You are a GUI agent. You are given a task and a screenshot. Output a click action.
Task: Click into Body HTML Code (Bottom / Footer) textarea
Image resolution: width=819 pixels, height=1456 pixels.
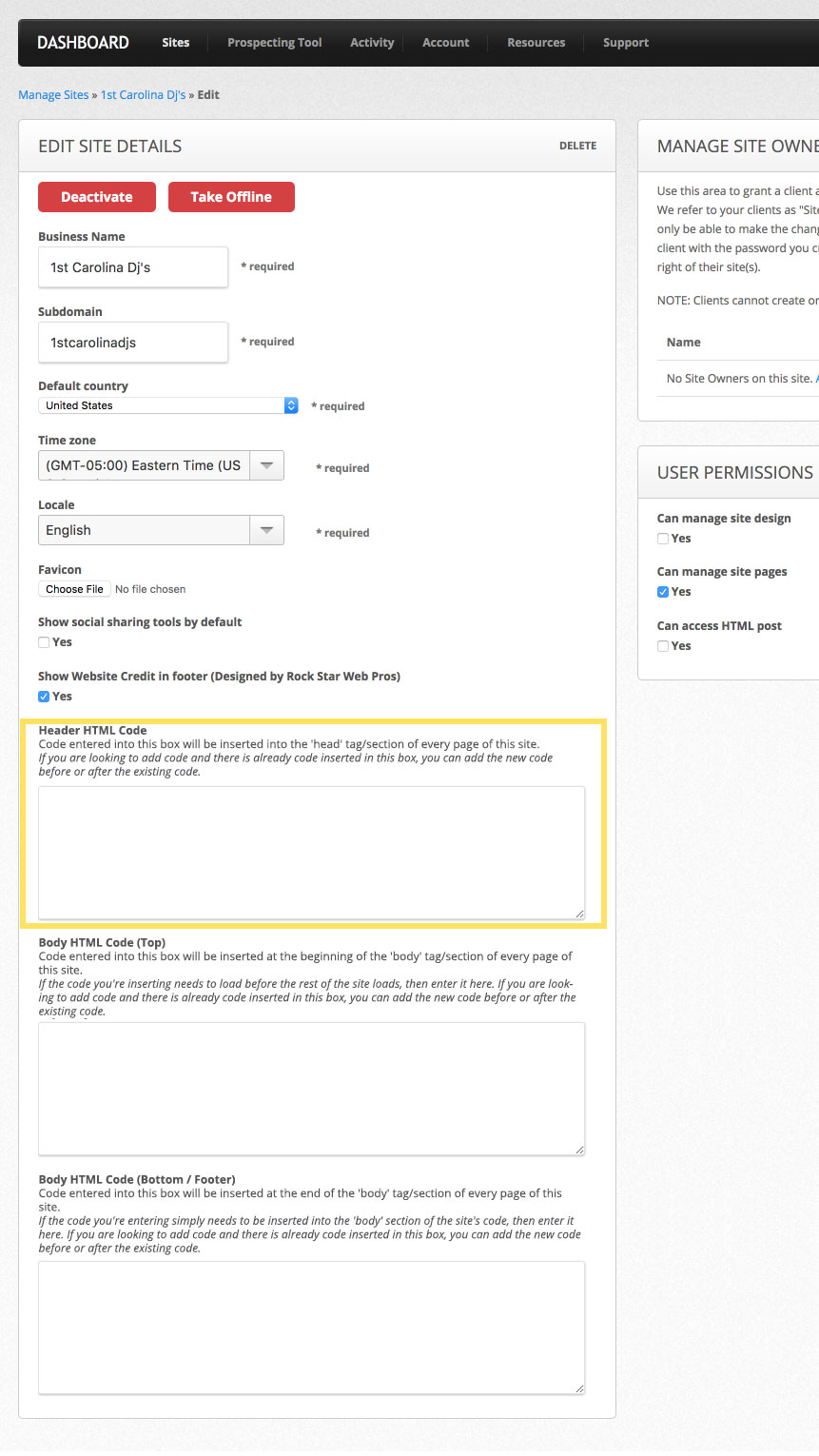point(312,1328)
